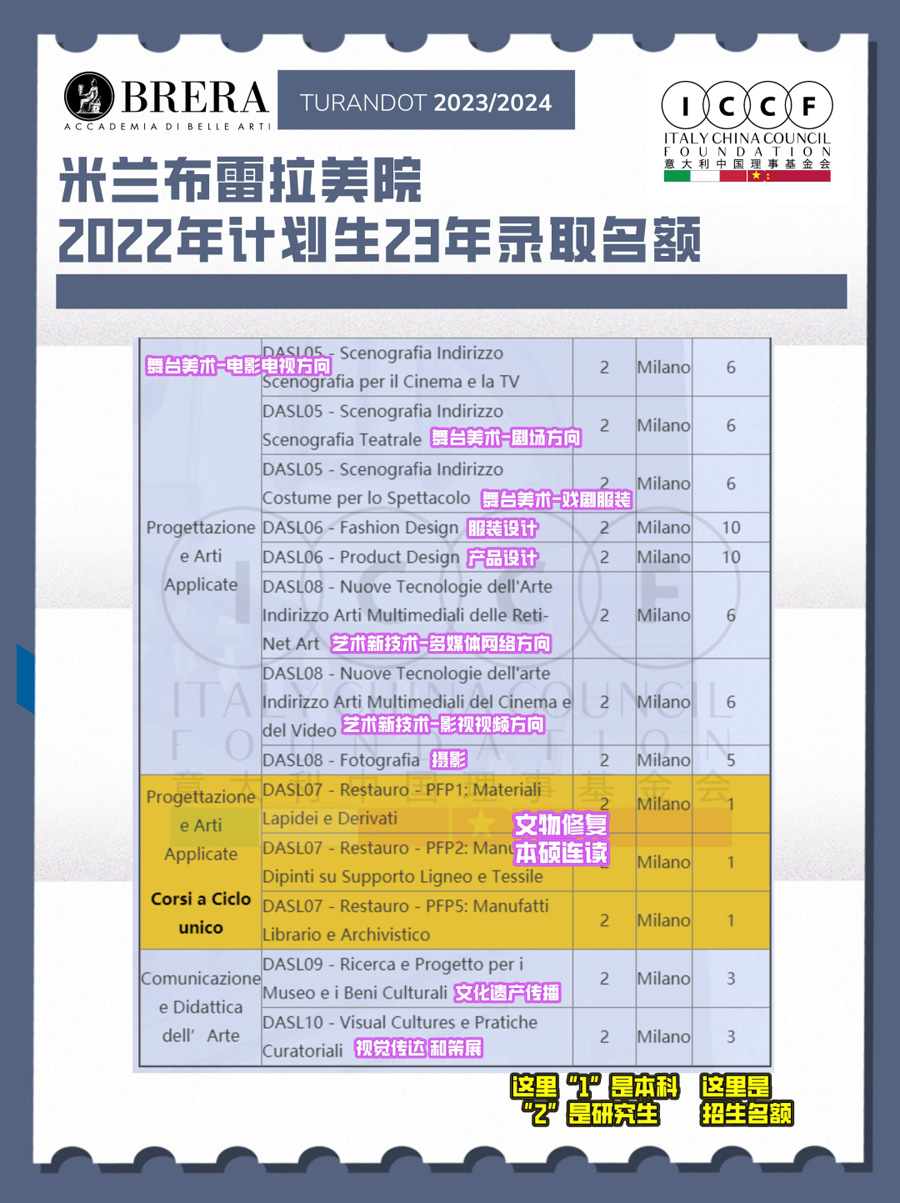Click the 文化遗产传播 label
Screen dimensions: 900x1203
tap(507, 993)
